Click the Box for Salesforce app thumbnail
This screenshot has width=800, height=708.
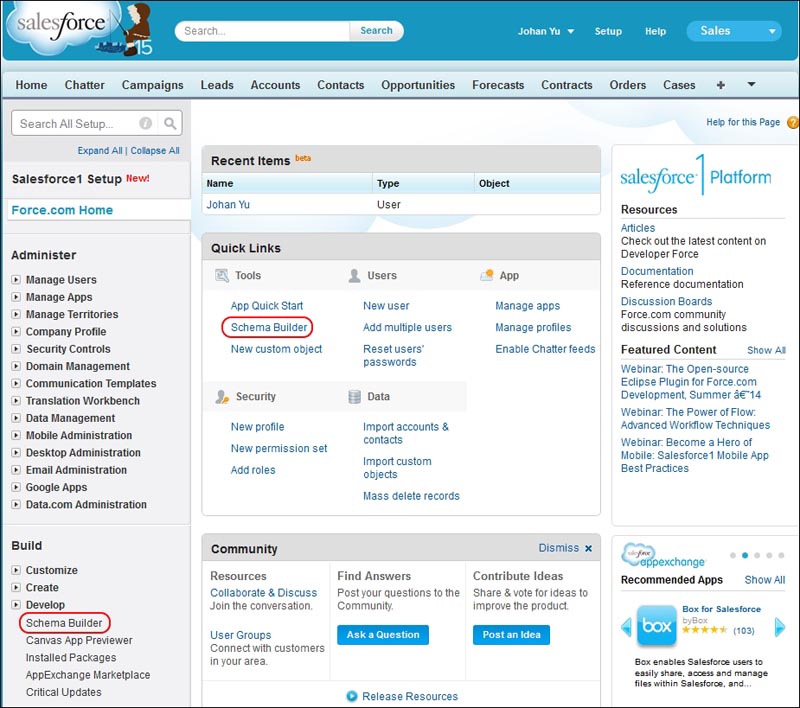click(x=657, y=625)
